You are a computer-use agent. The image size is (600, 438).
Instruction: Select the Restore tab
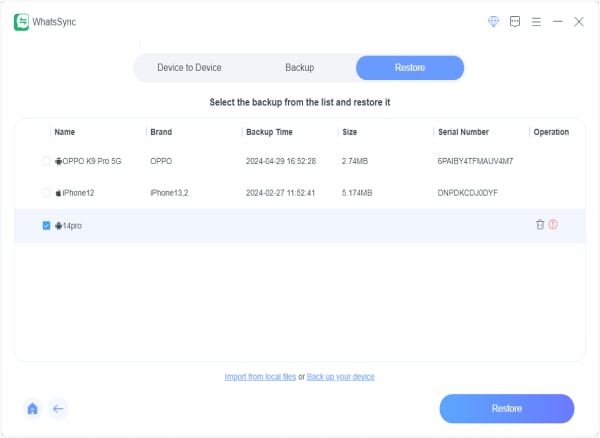tap(410, 68)
